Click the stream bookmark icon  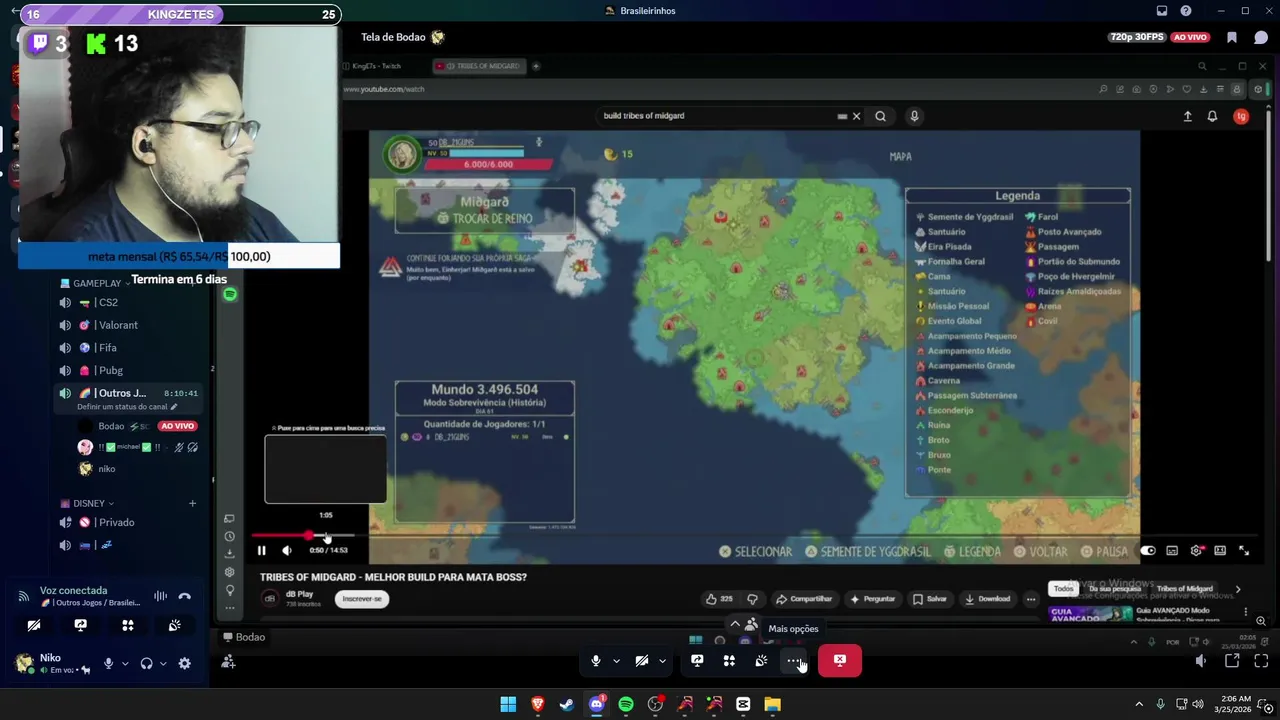tap(1232, 37)
